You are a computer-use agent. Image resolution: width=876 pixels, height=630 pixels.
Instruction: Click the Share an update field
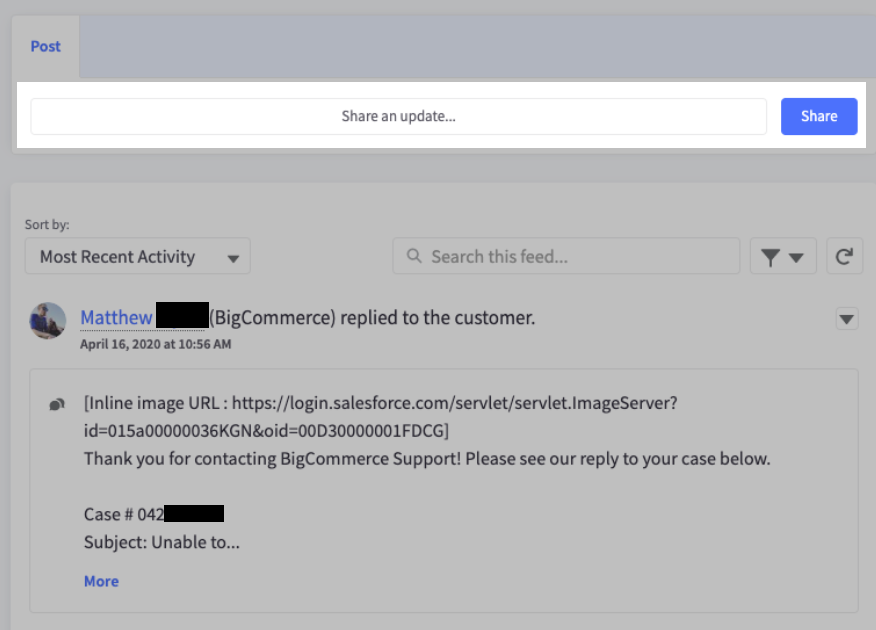pos(398,116)
